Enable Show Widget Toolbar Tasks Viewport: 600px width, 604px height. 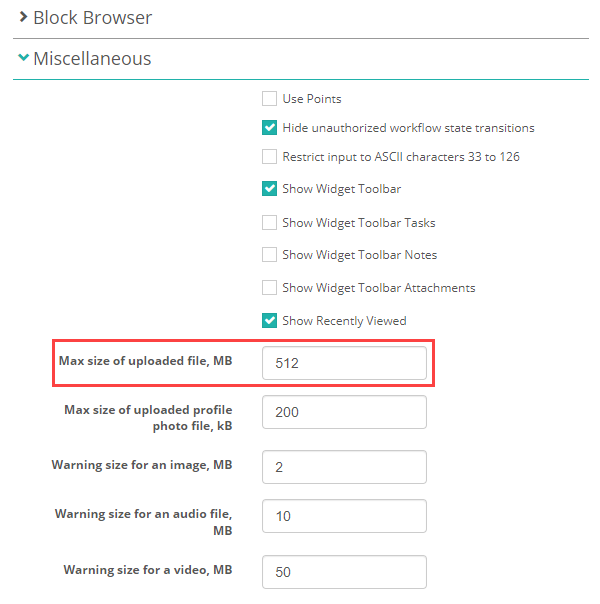tap(269, 223)
